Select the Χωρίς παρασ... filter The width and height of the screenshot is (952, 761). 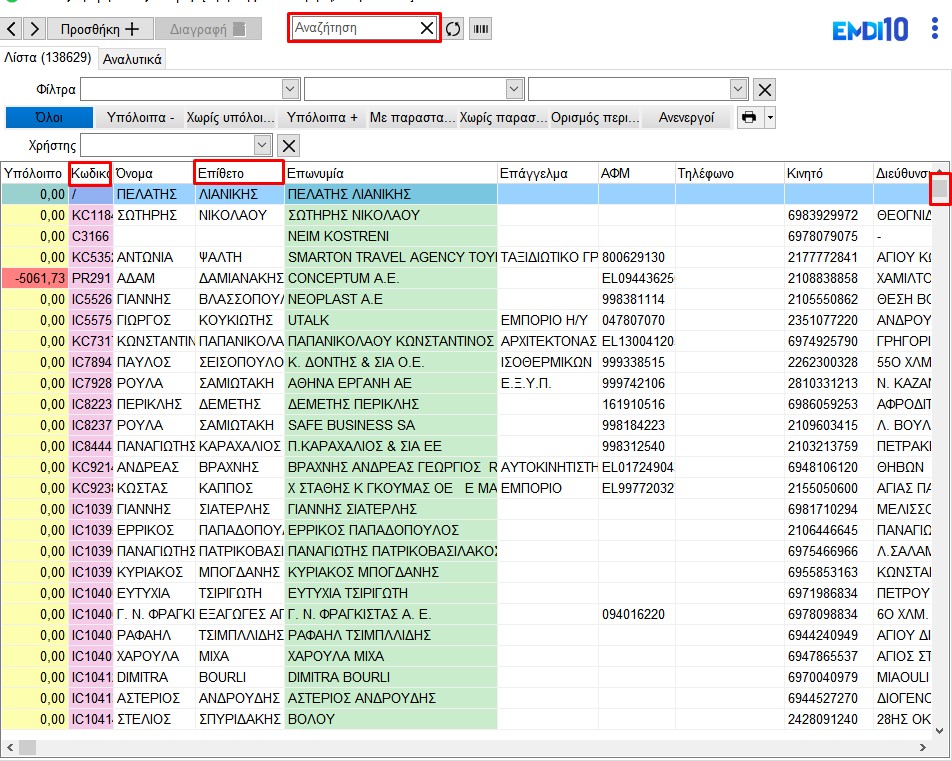[503, 117]
